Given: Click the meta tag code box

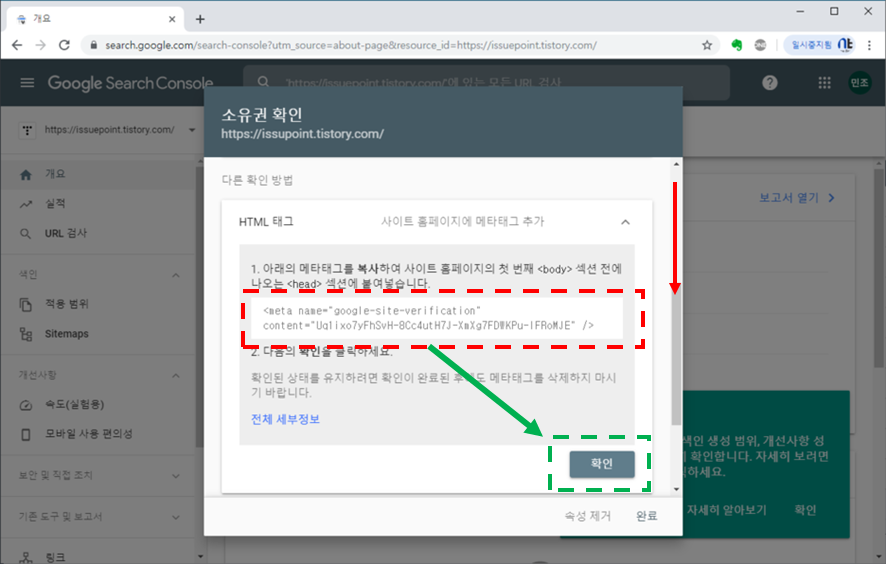Looking at the screenshot, I should coord(437,319).
